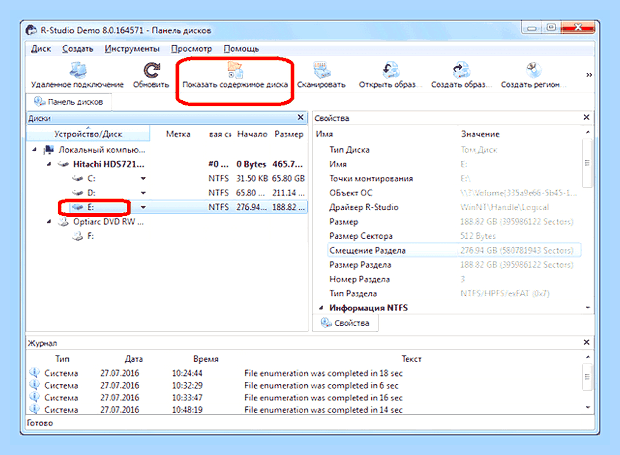Open the Инструменты menu
Viewport: 620px width, 455px height.
tap(132, 49)
